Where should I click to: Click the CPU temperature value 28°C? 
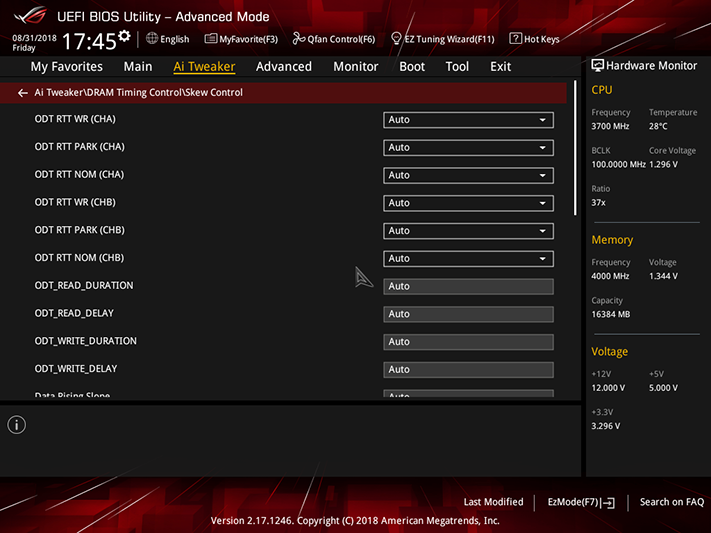[658, 126]
